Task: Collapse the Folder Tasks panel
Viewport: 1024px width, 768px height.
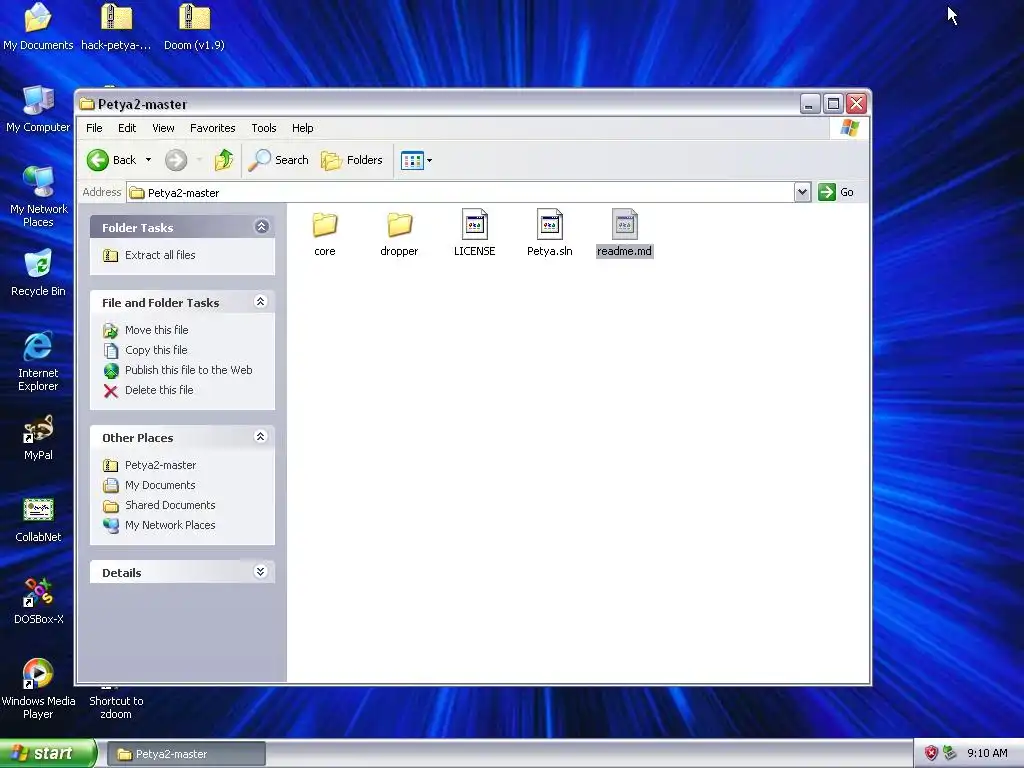Action: tap(261, 227)
